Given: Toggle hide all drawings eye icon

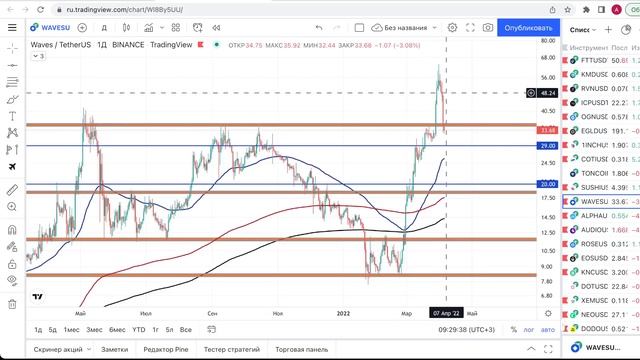Looking at the screenshot, I should (12, 280).
